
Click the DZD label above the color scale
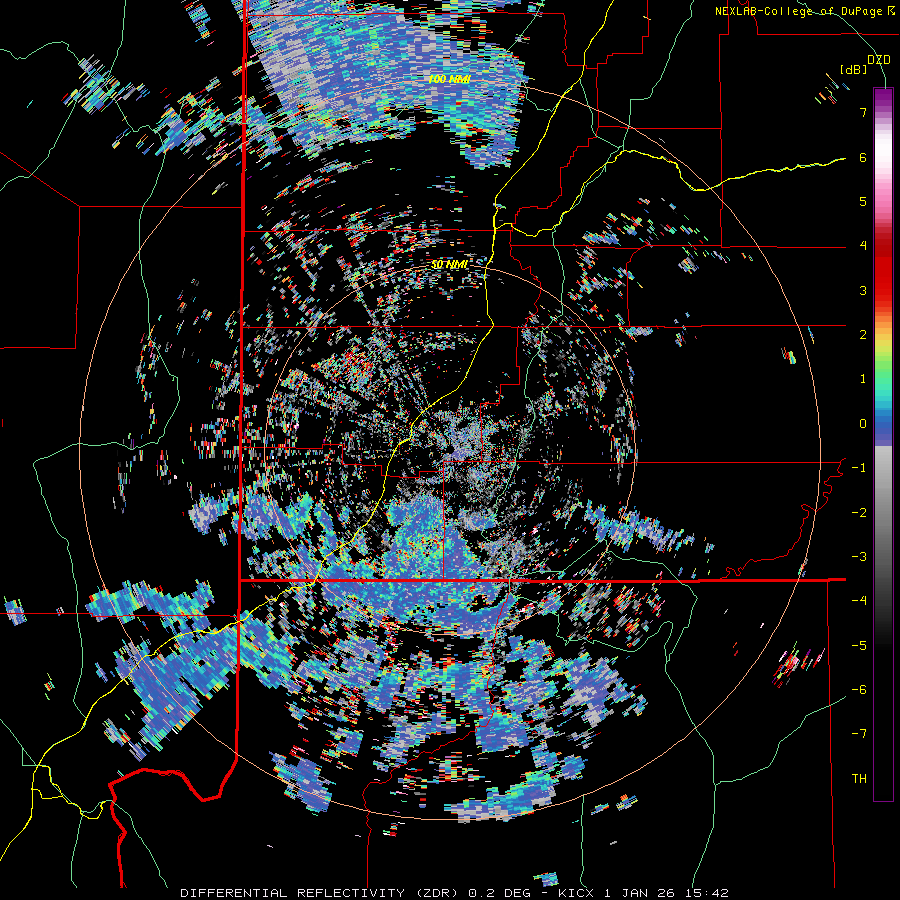(x=878, y=59)
